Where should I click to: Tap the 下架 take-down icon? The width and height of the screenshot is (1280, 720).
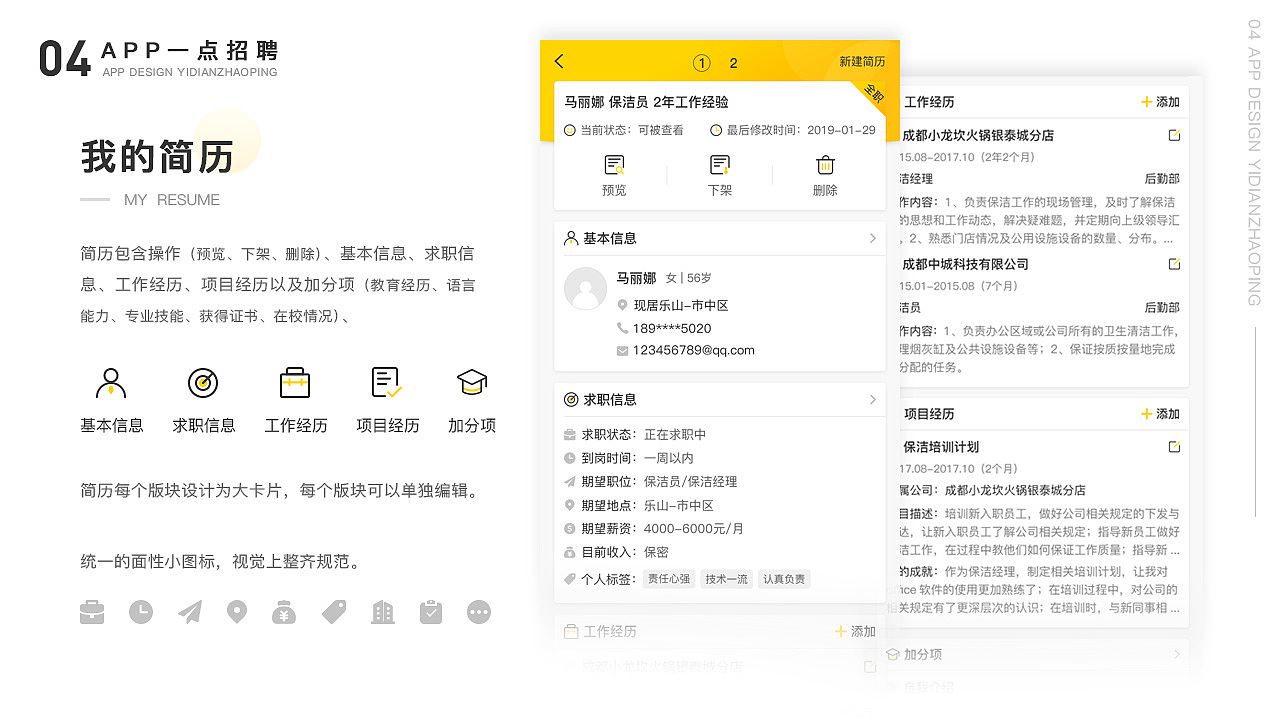tap(720, 165)
